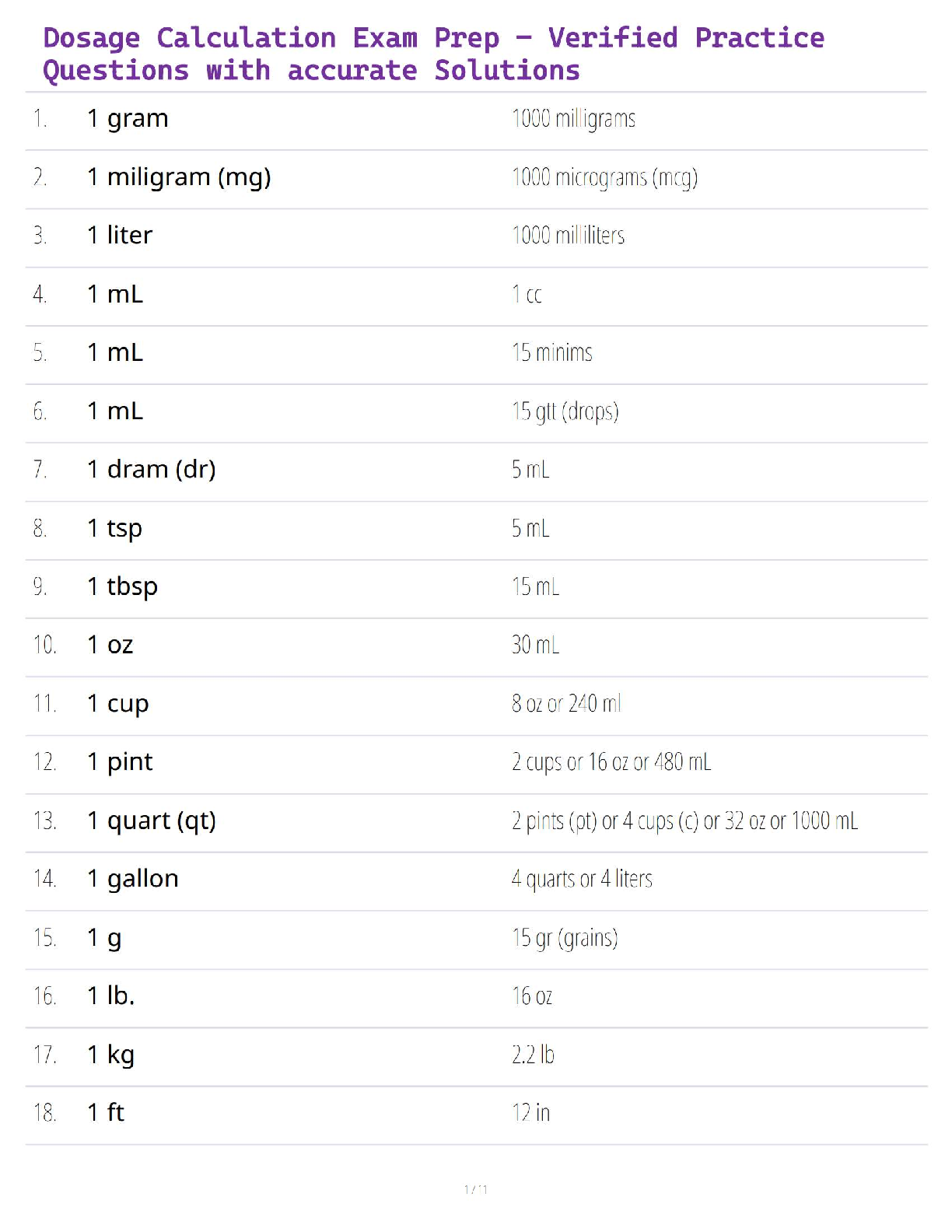Click the answer "1000 milligrams"
952x1232 pixels.
pyautogui.click(x=573, y=119)
